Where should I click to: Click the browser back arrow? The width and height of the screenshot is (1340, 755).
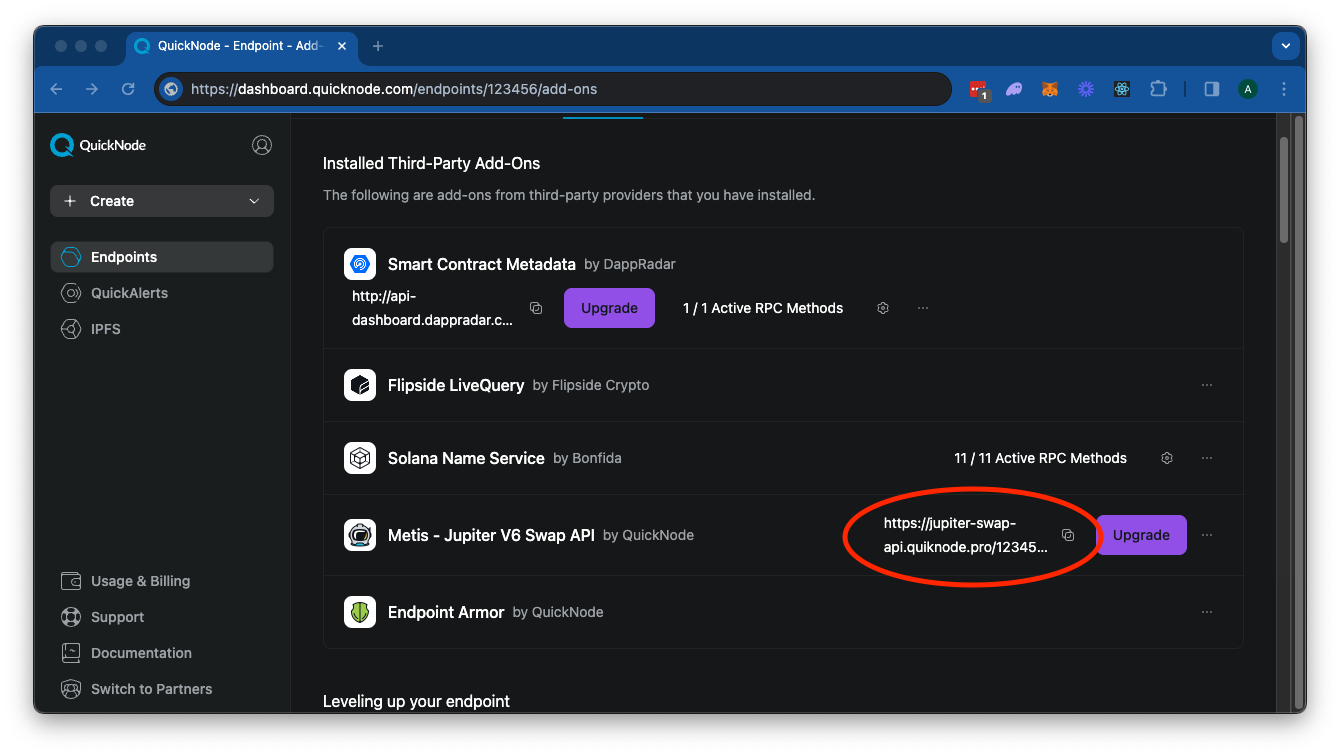56,89
